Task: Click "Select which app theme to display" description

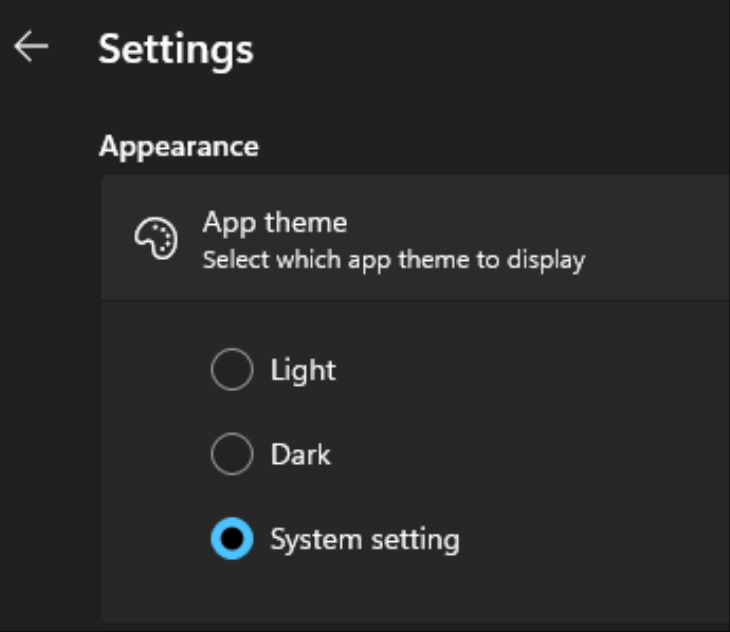Action: coord(393,261)
